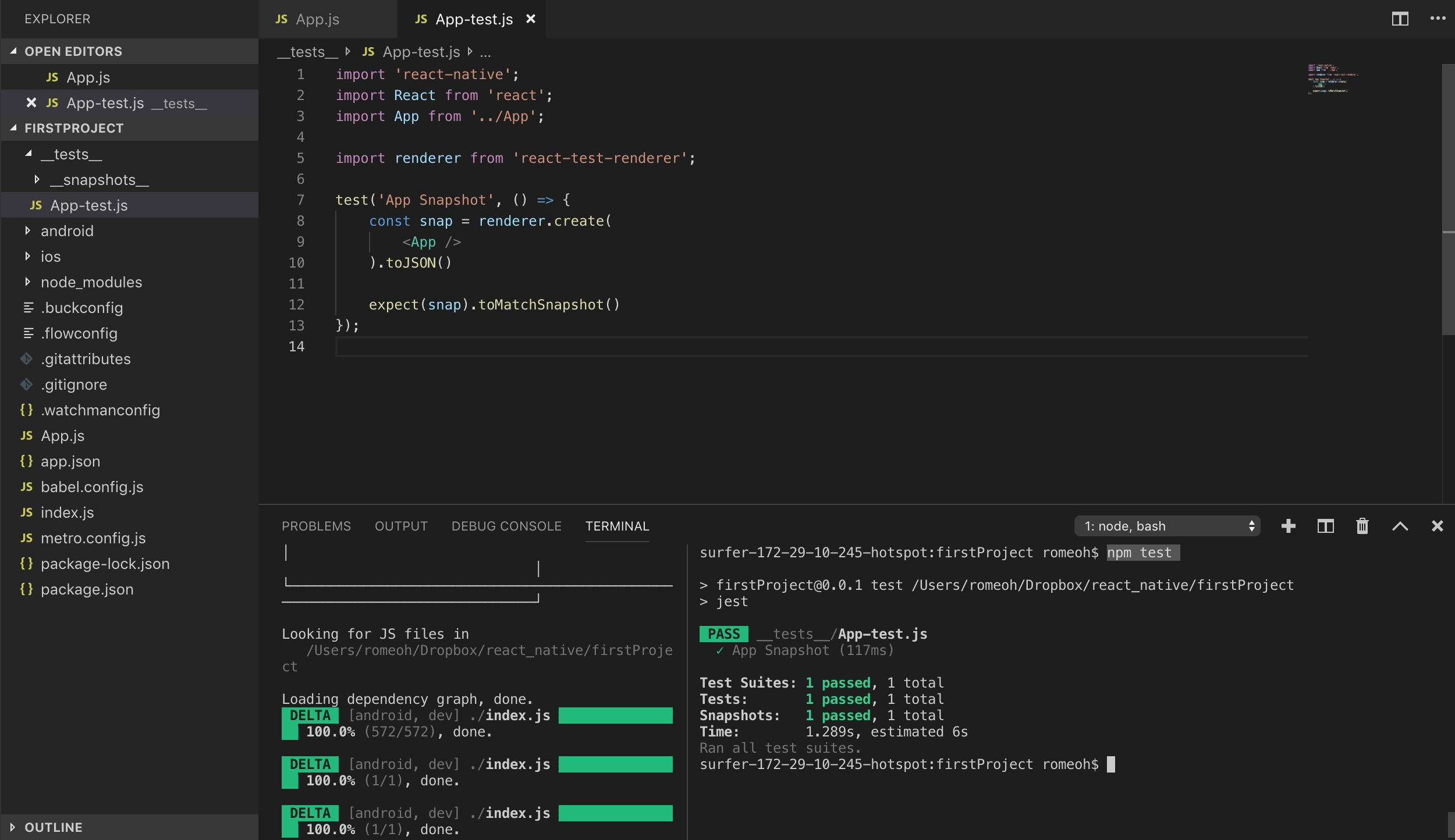Image resolution: width=1455 pixels, height=840 pixels.
Task: Click the split editor icon
Action: [1400, 19]
